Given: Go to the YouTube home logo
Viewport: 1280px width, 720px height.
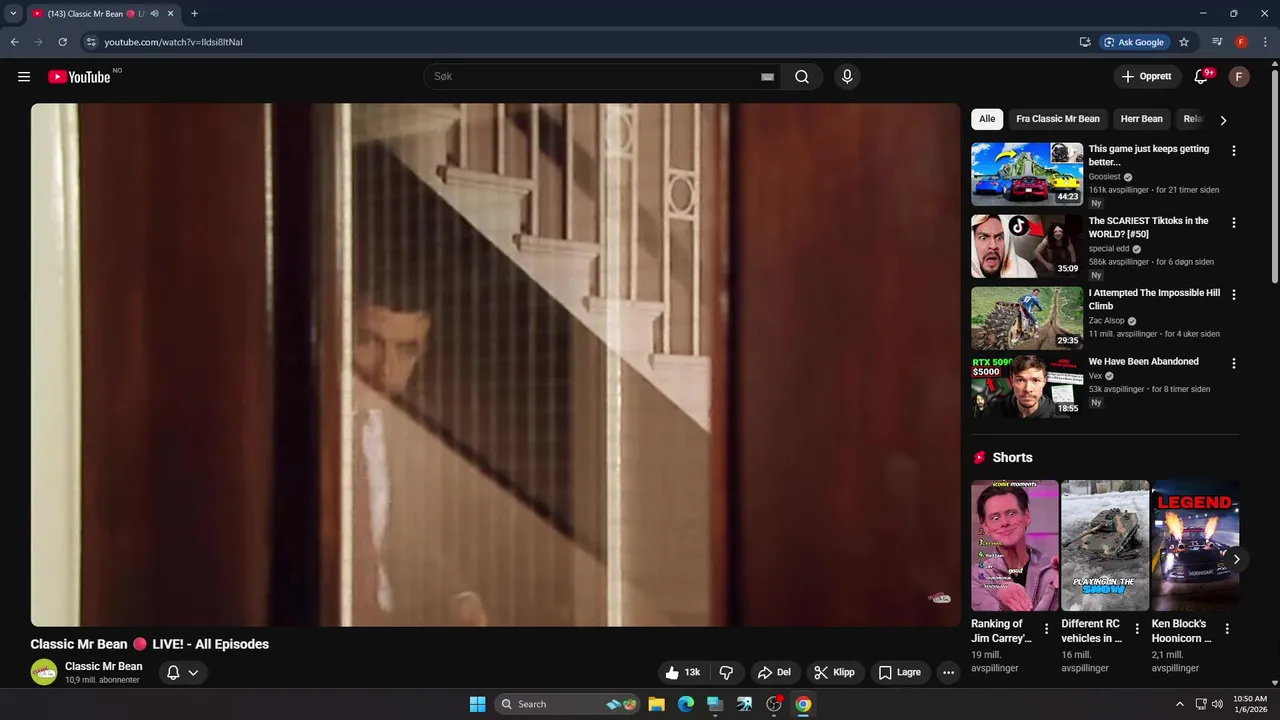Looking at the screenshot, I should click(x=79, y=77).
